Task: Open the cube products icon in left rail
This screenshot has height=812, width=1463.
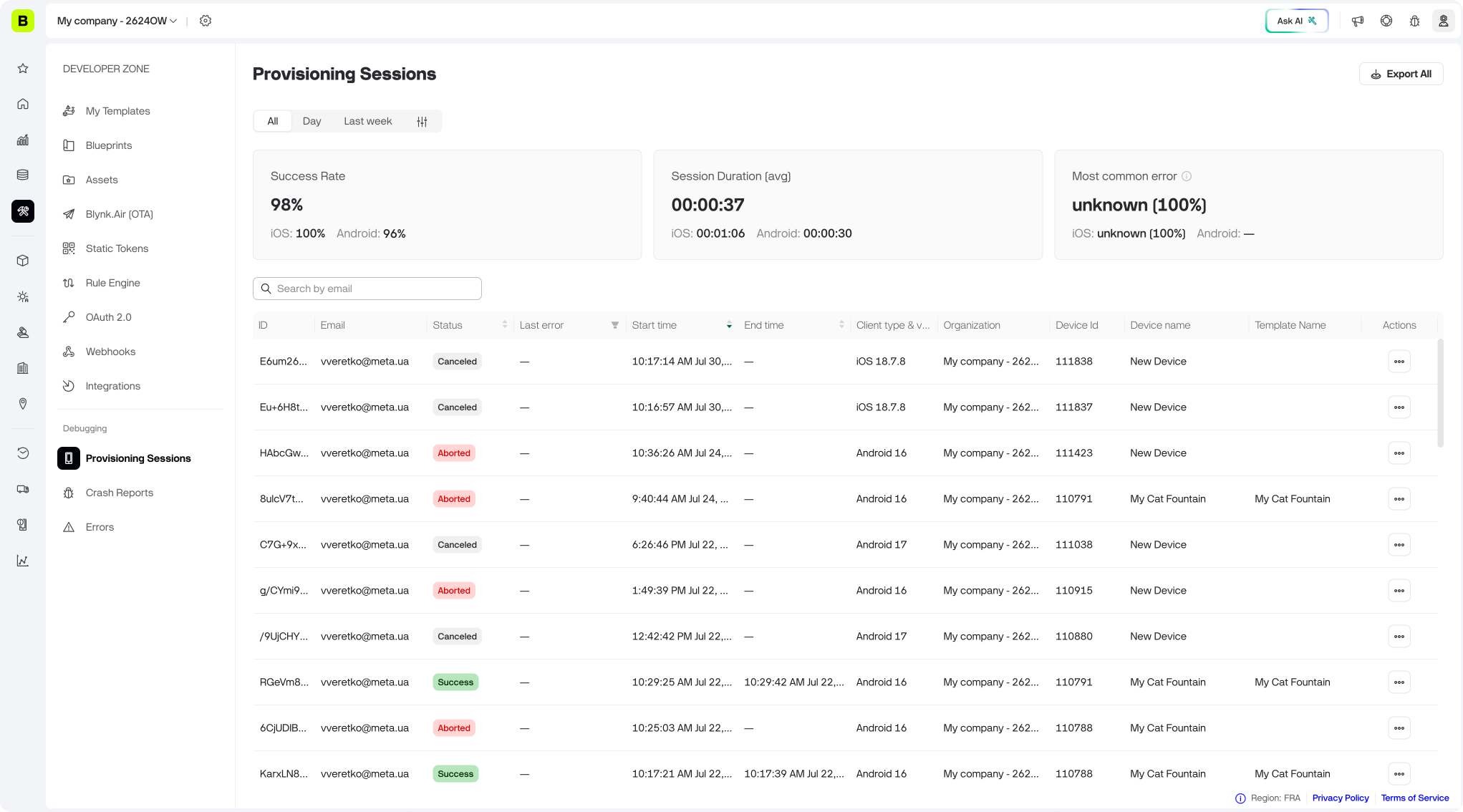Action: (23, 261)
